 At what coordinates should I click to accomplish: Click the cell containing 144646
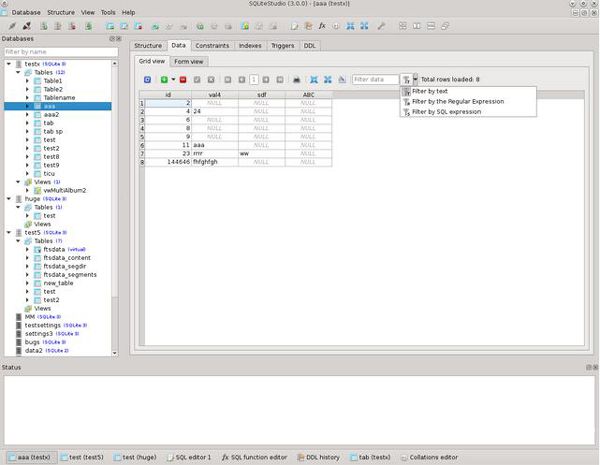168,162
